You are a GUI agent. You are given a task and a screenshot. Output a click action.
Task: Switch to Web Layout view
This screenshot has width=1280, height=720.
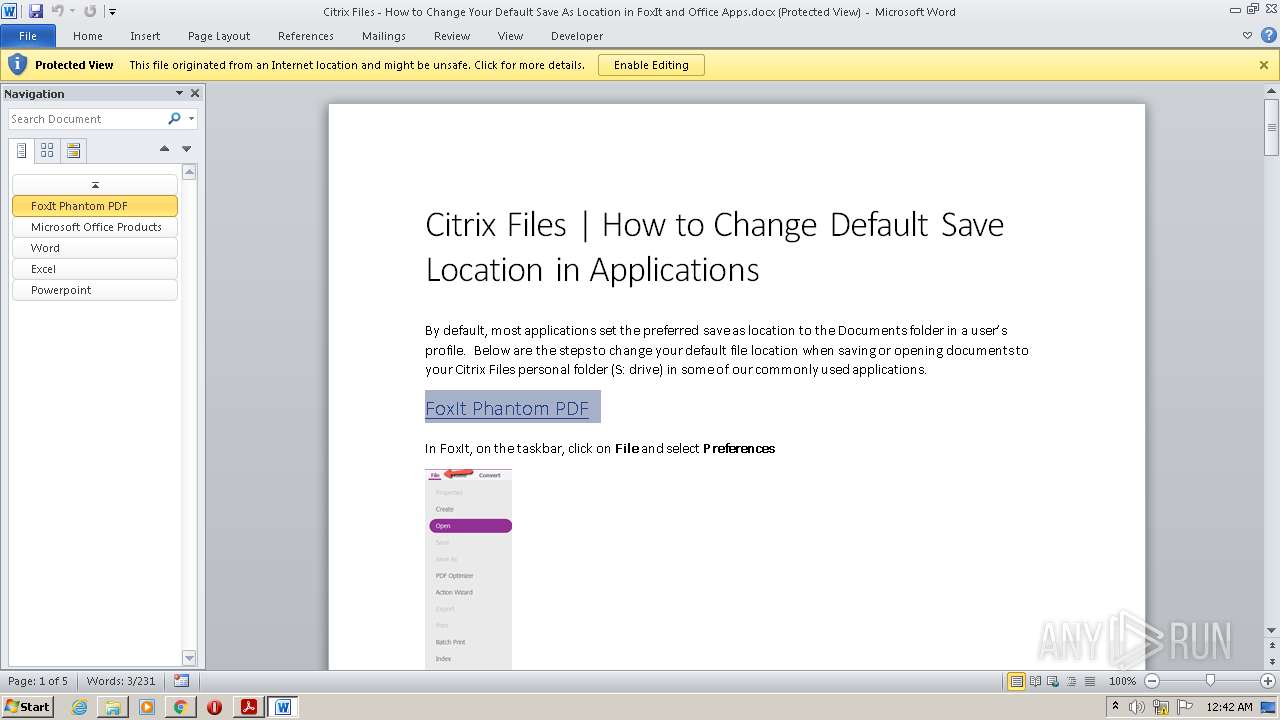(x=1053, y=681)
